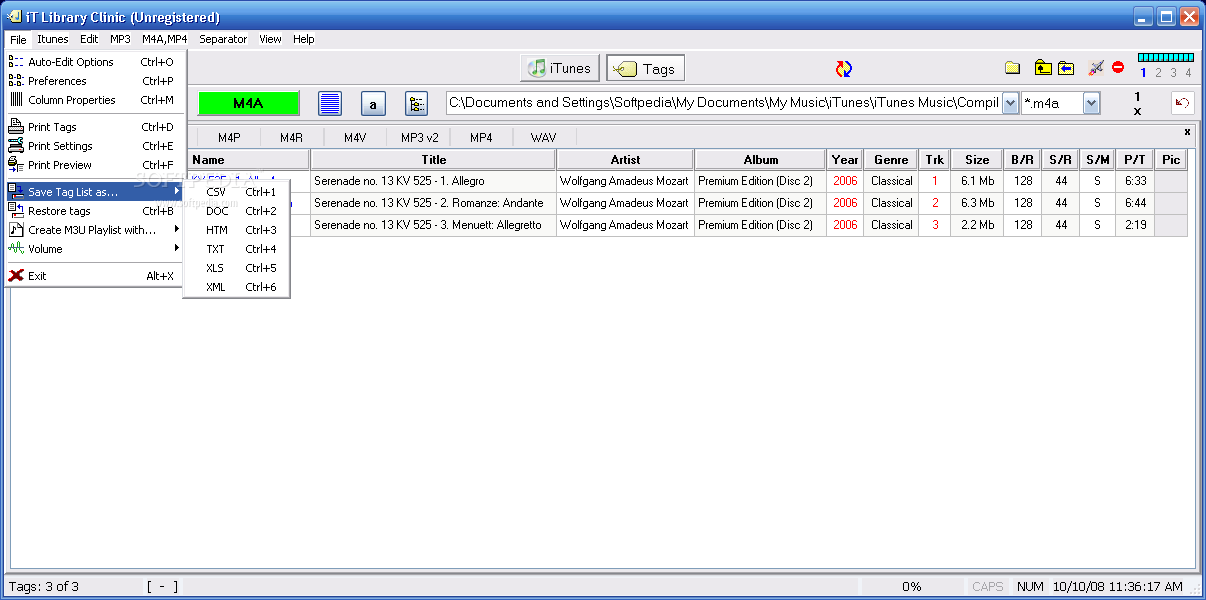Viewport: 1206px width, 600px height.
Task: Select page number 3
Action: click(1173, 73)
